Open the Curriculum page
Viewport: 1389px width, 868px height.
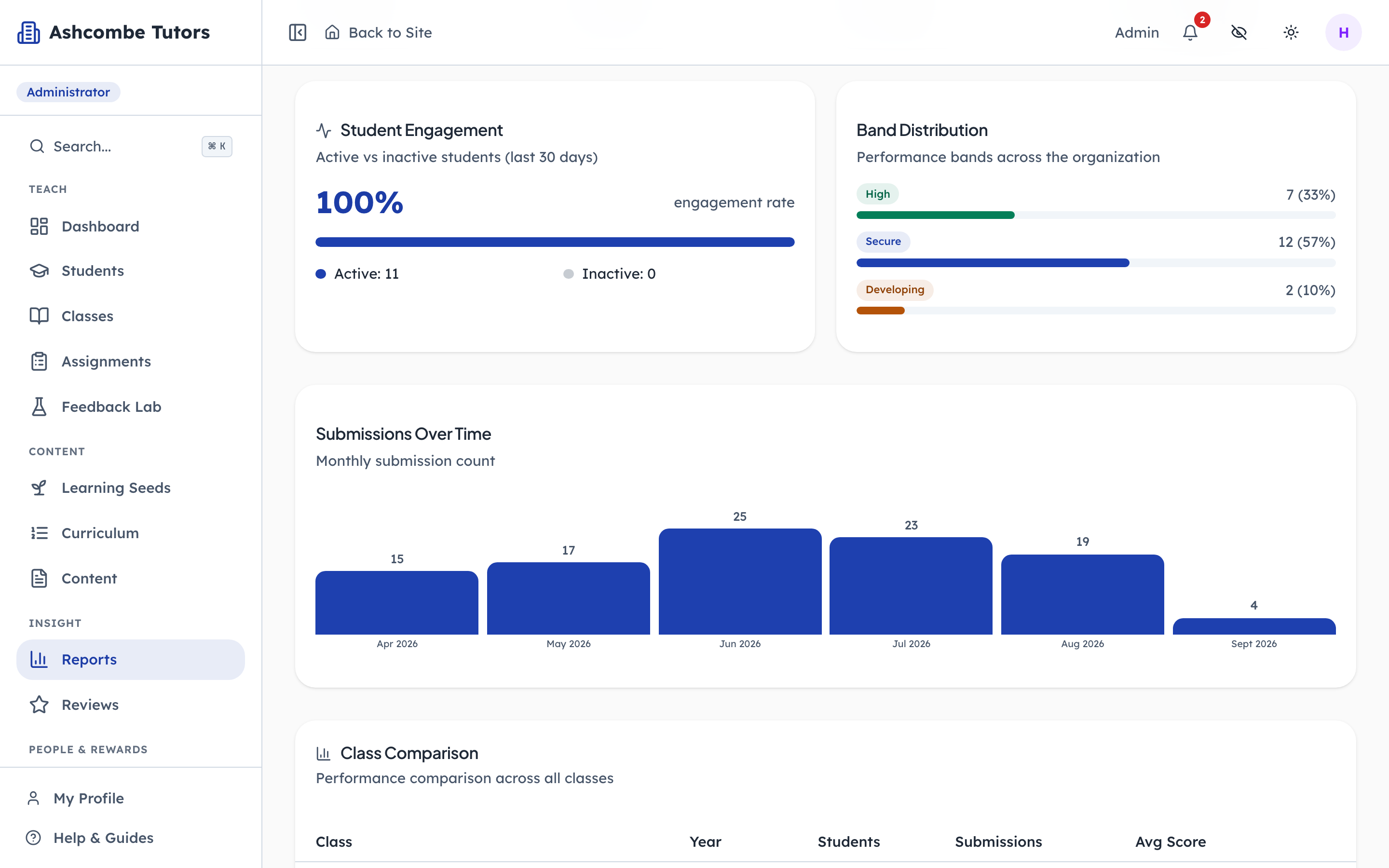131,533
